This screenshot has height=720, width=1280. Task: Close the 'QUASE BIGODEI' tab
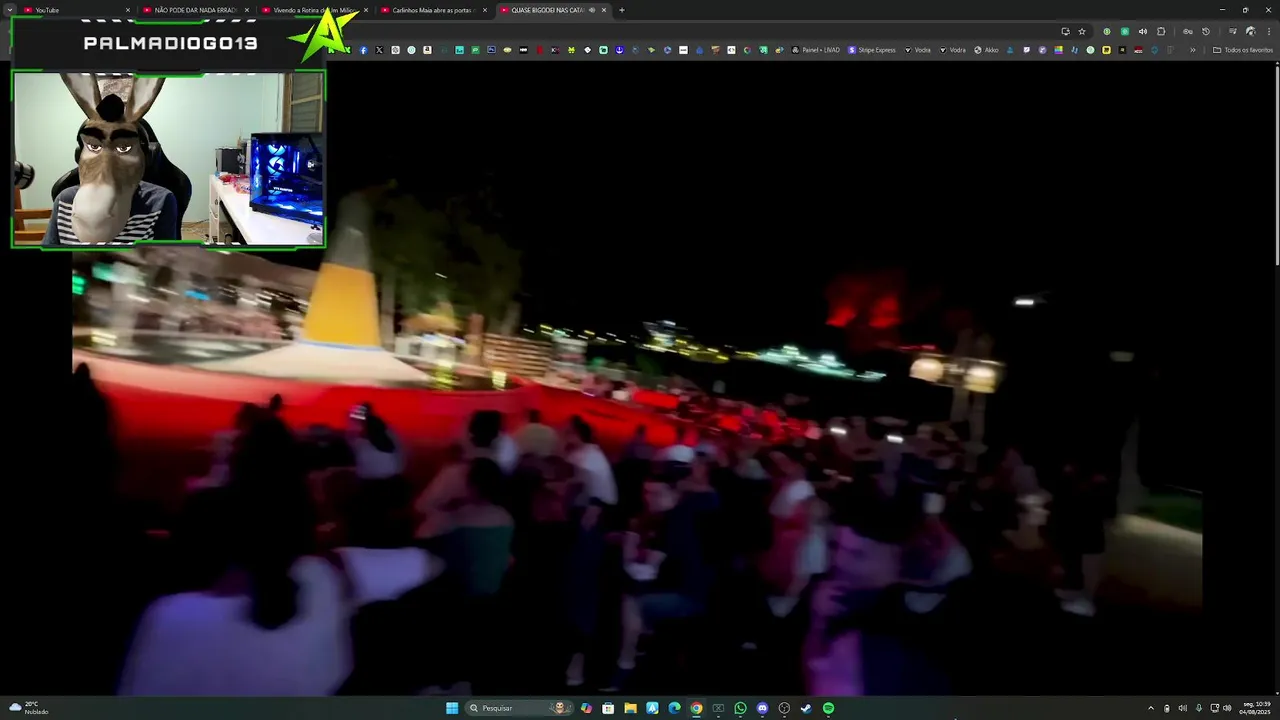coord(604,10)
